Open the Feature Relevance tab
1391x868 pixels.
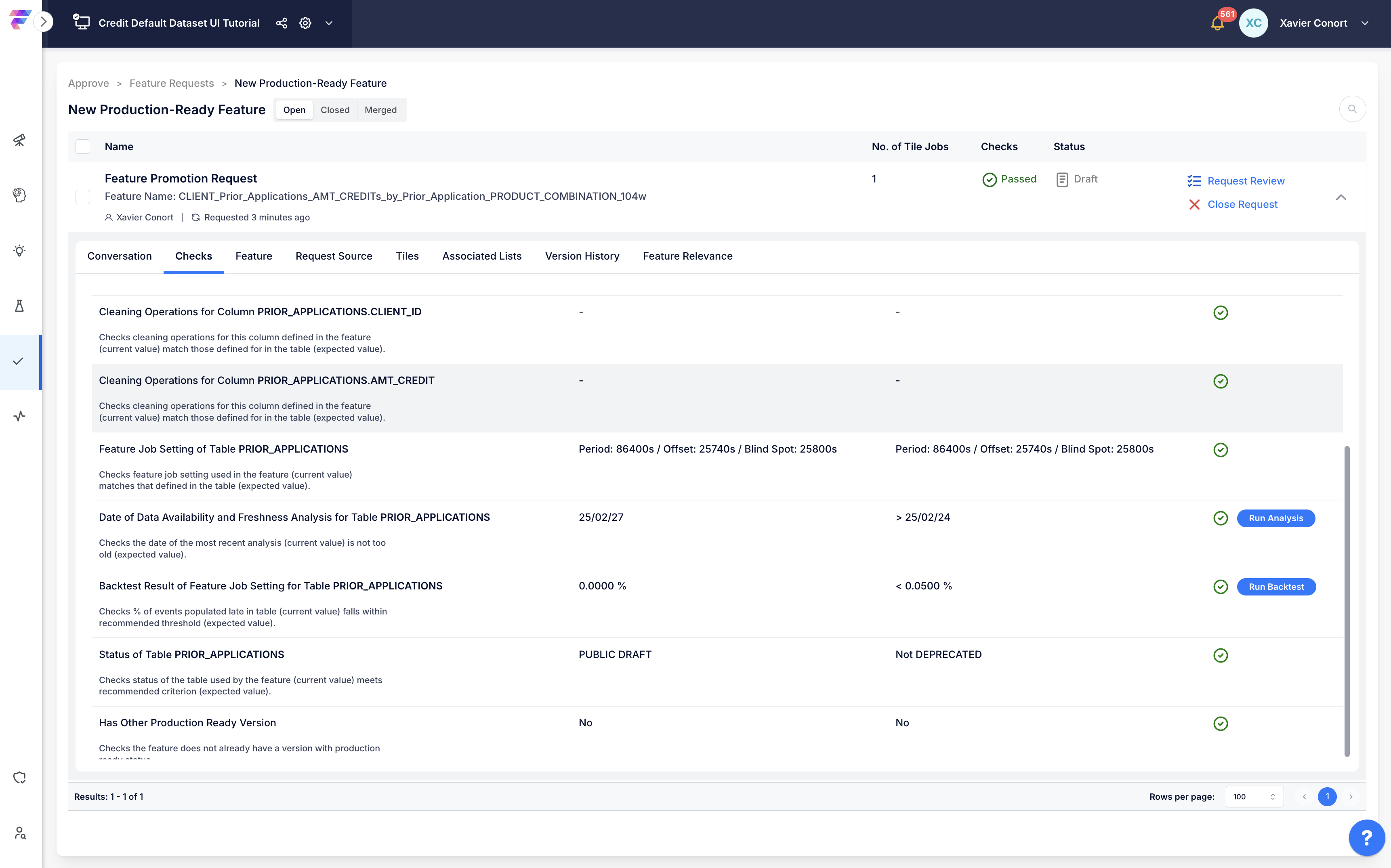(687, 256)
